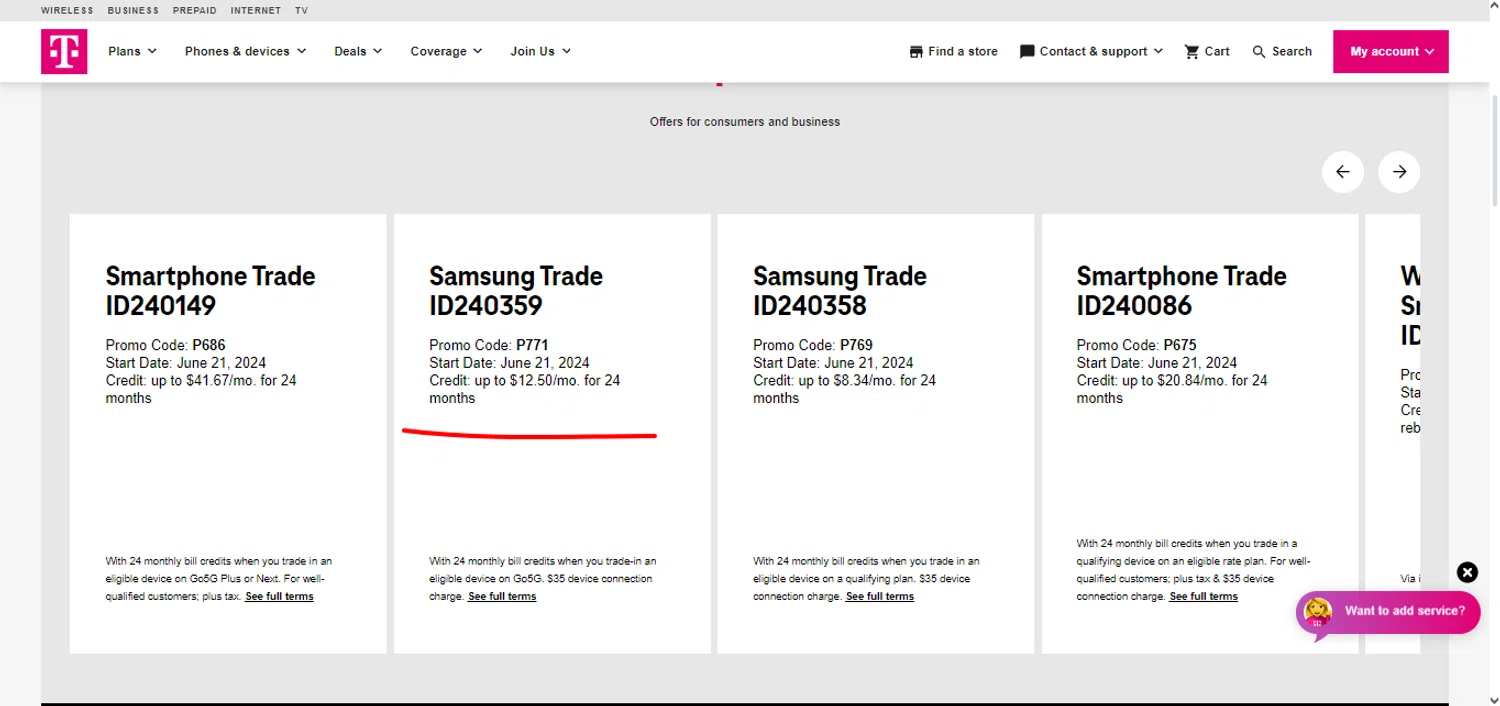This screenshot has height=706, width=1500.
Task: Click the Contact & support chat icon
Action: [x=1027, y=52]
